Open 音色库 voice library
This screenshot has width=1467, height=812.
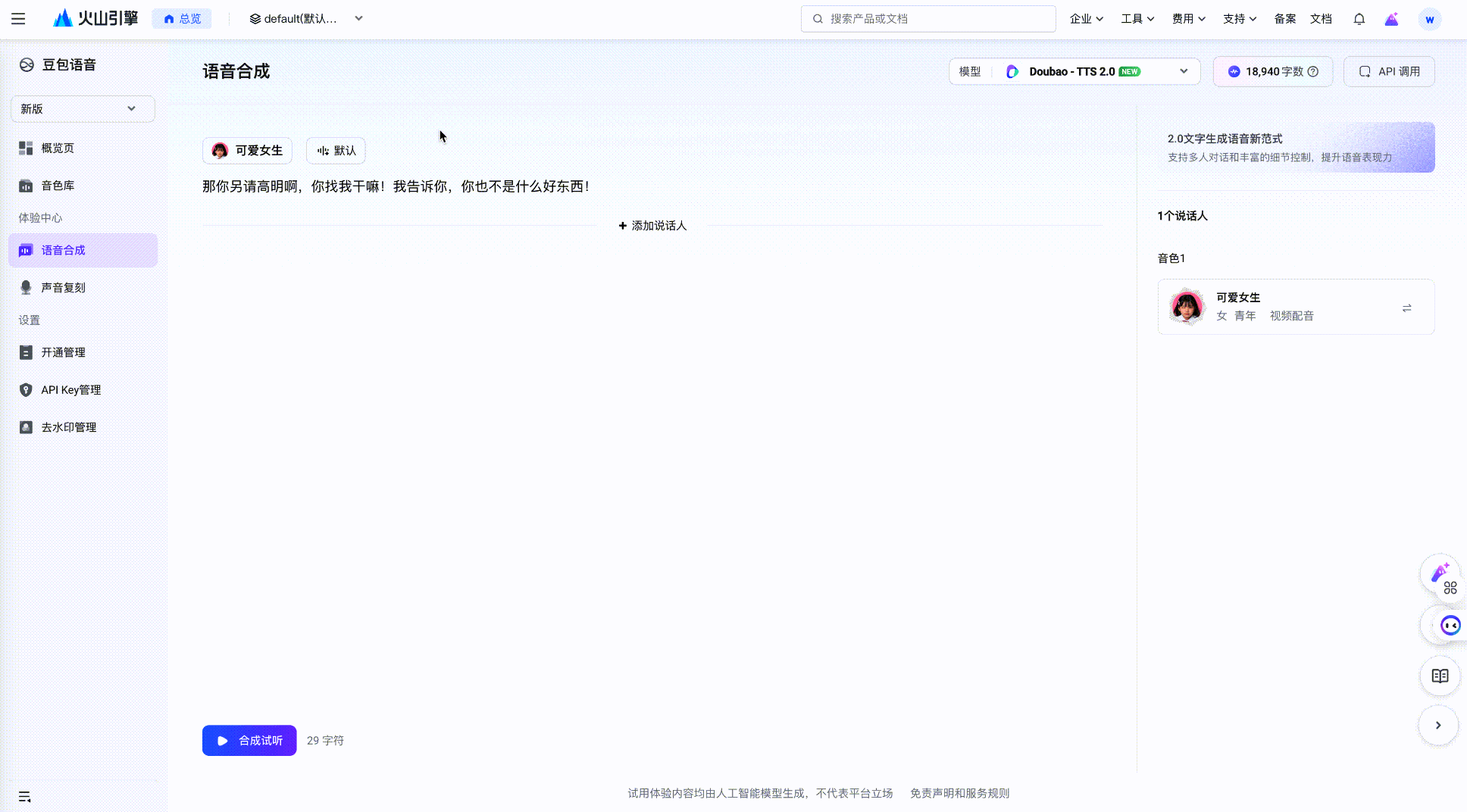pyautogui.click(x=83, y=186)
